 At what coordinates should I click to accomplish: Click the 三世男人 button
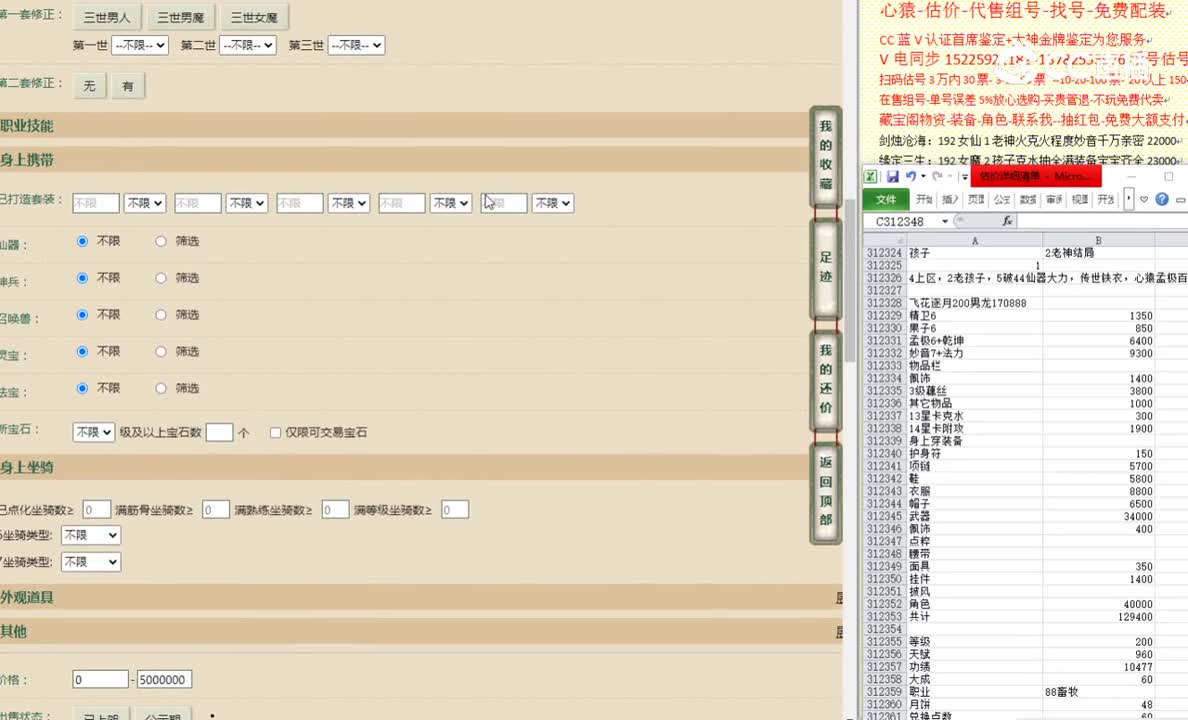pos(107,16)
